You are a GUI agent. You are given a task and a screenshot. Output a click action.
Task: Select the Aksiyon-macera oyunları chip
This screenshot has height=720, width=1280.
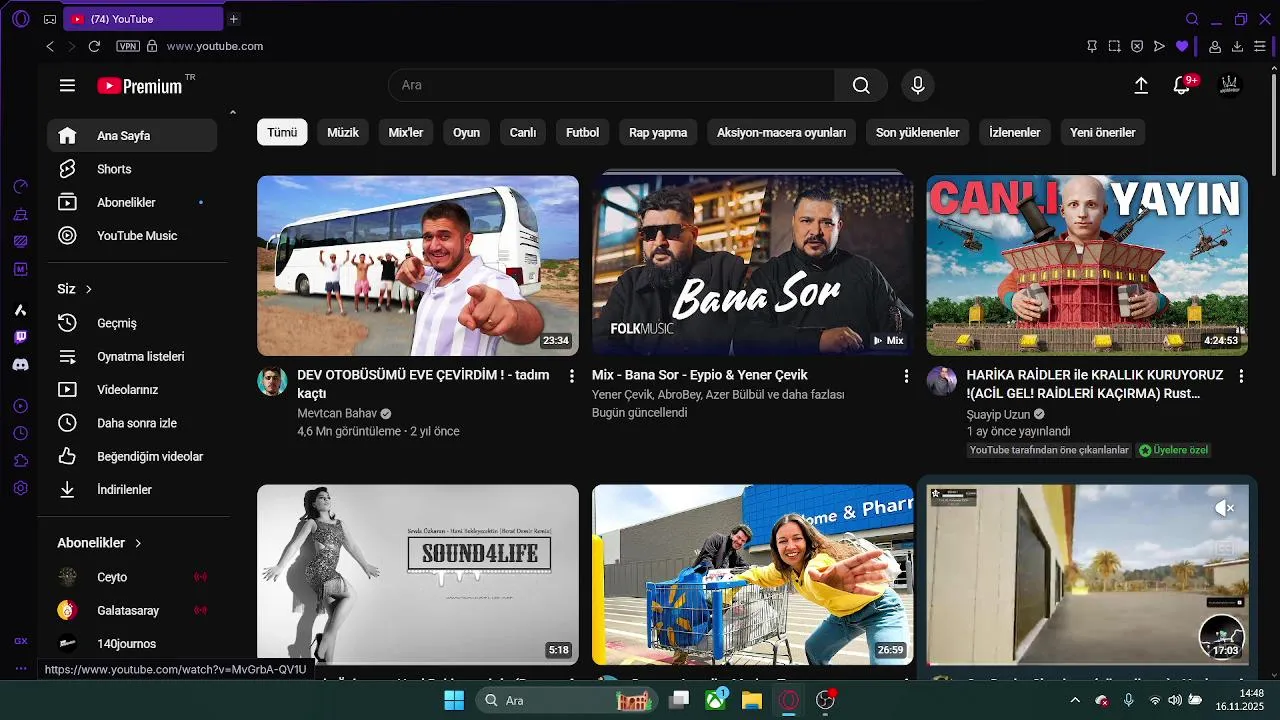(781, 132)
